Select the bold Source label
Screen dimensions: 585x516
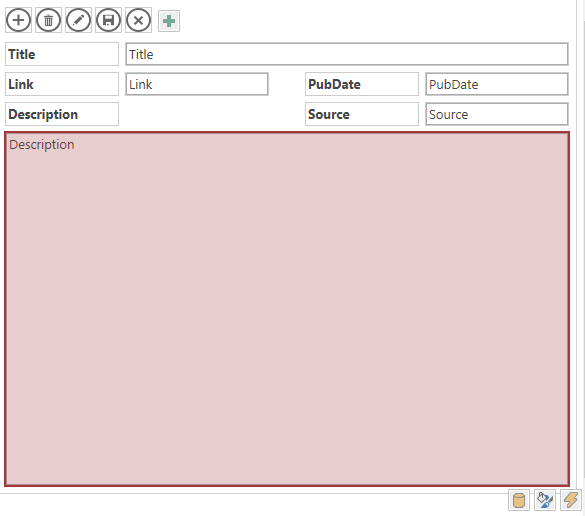[x=362, y=114]
